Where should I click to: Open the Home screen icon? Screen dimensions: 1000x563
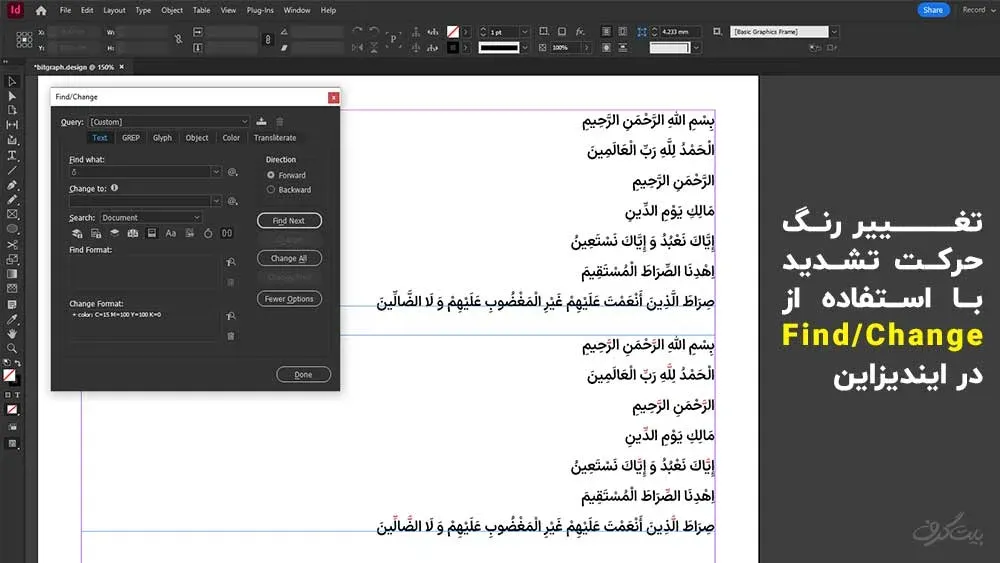[x=41, y=10]
